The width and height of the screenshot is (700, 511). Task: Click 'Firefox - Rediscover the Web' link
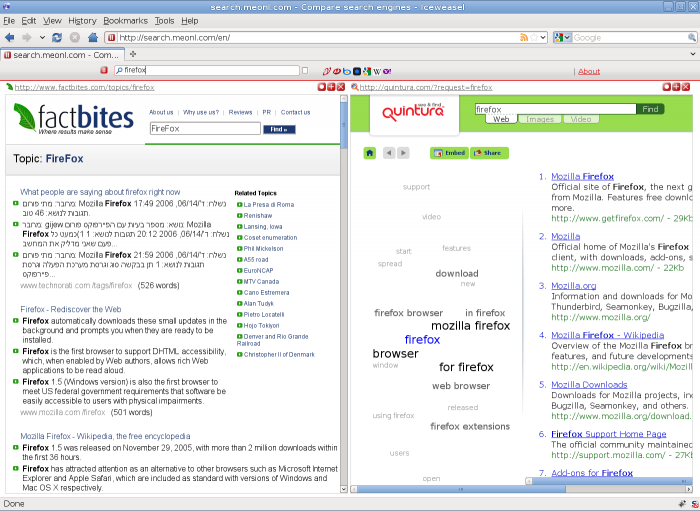click(71, 309)
